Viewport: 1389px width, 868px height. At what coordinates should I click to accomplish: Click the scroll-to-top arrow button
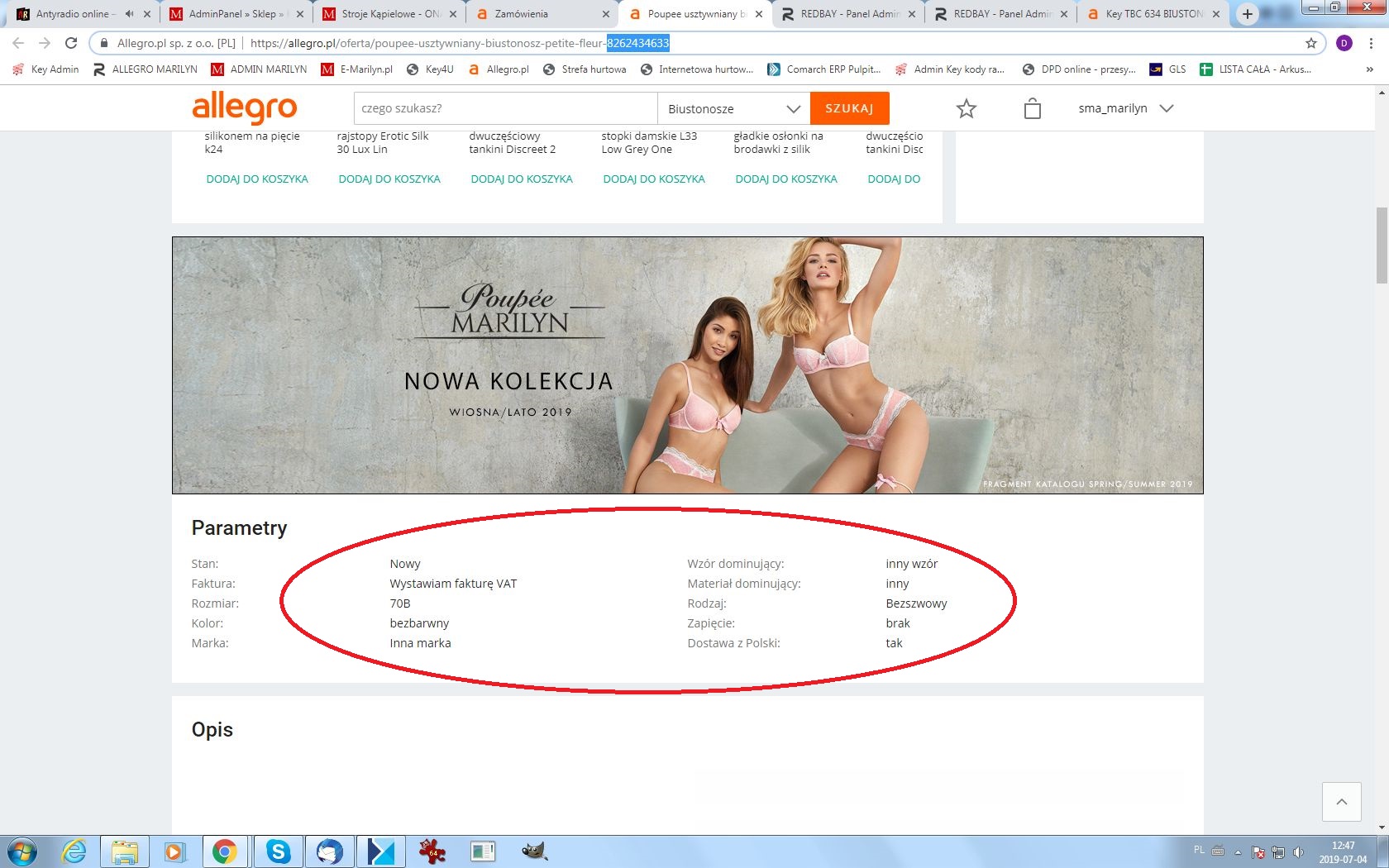(1341, 801)
